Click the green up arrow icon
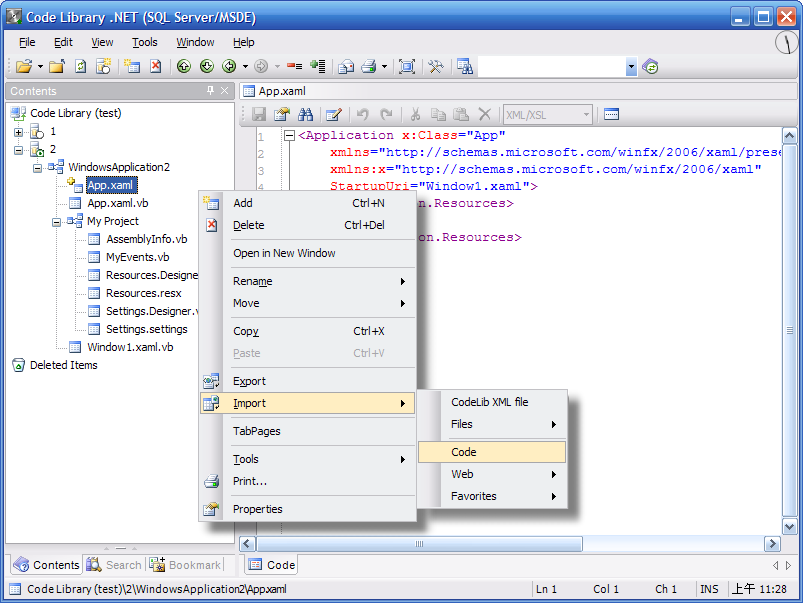803x603 pixels. [x=184, y=67]
